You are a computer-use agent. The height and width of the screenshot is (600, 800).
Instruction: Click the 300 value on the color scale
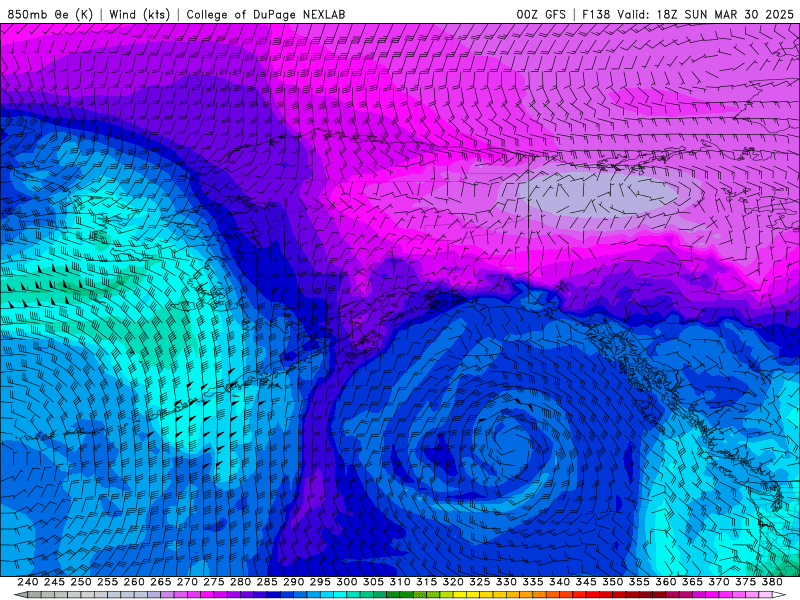[346, 582]
